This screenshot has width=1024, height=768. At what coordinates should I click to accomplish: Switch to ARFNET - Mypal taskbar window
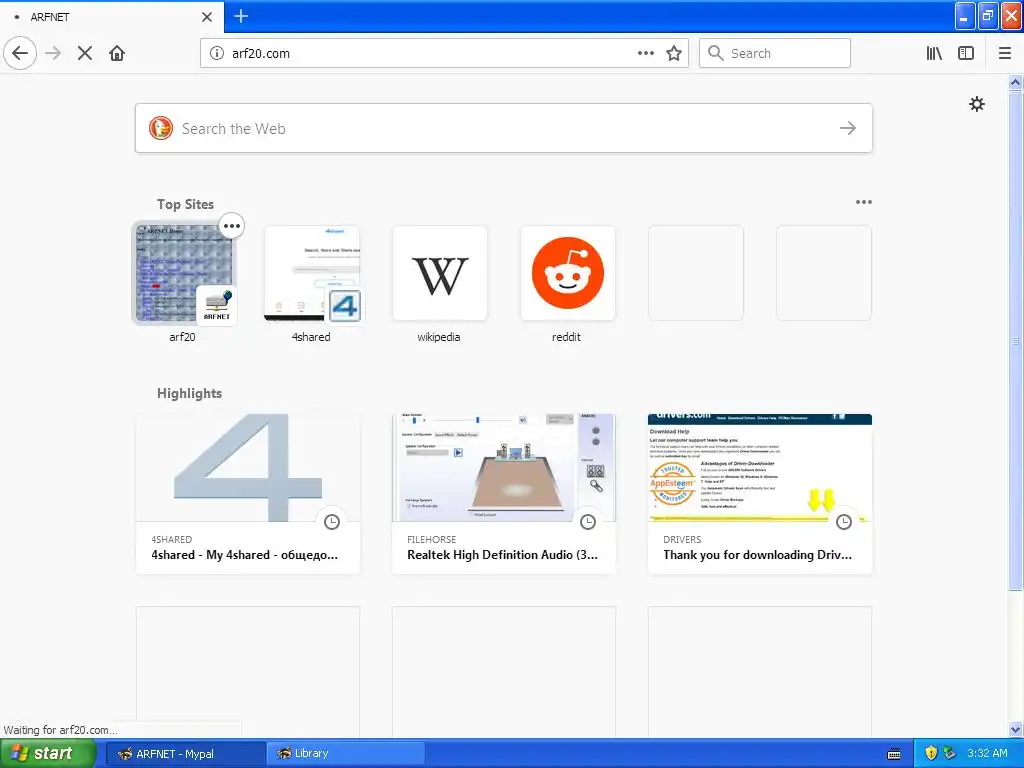coord(185,754)
